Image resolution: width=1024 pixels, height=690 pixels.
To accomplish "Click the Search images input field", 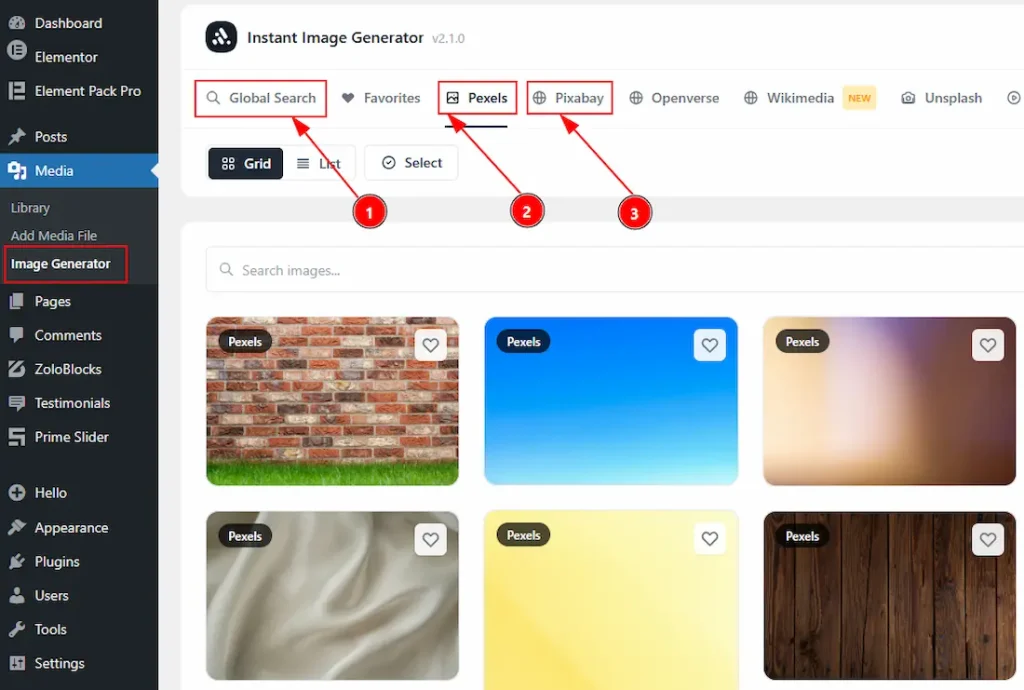I will (x=614, y=270).
